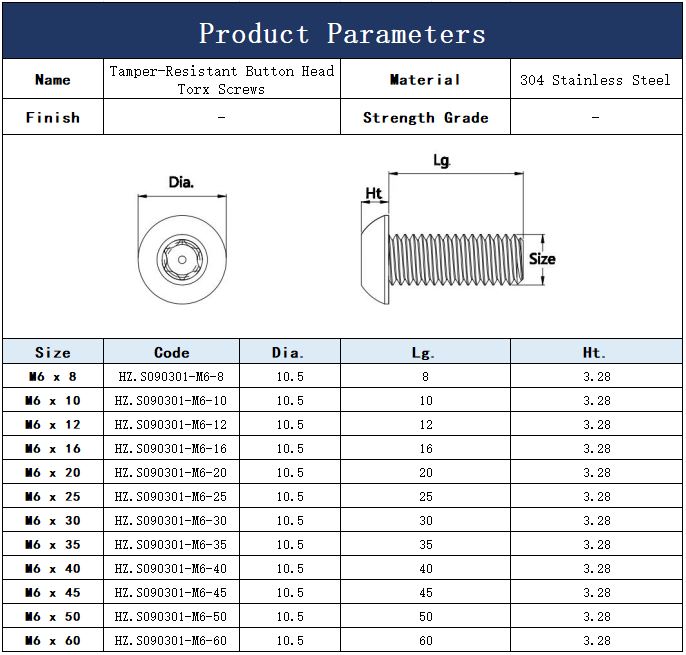Click the code HZ.S090301-M6-60 cell

tap(171, 641)
